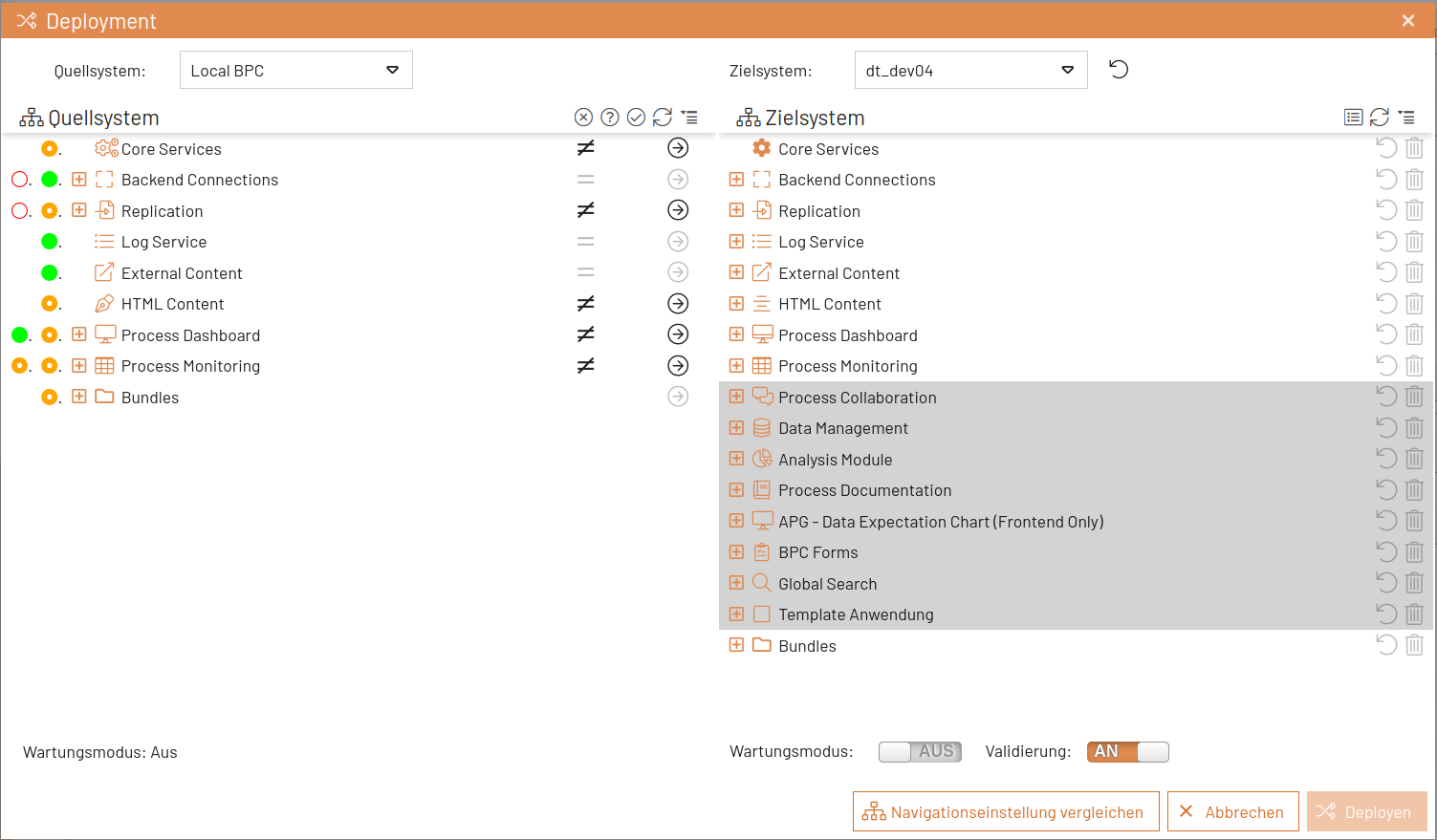The height and width of the screenshot is (840, 1437).
Task: Click the circled checkmark icon in Quellsystem header
Action: (x=637, y=117)
